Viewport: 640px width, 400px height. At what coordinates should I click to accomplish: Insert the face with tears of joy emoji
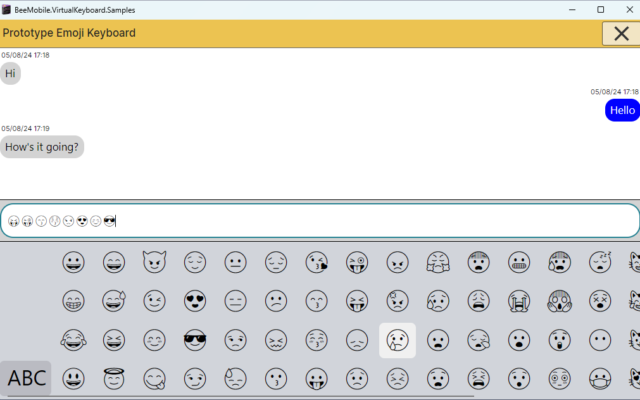73,340
